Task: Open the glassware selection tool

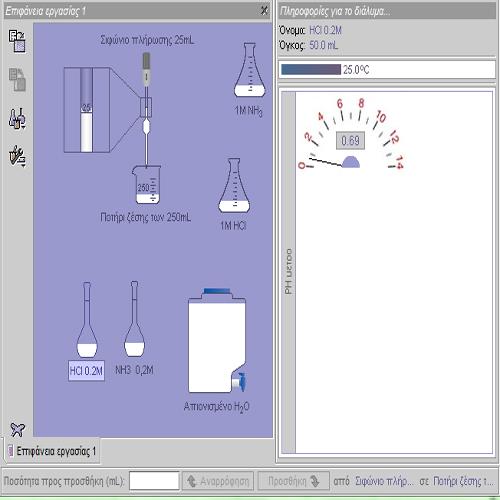Action: (x=17, y=118)
